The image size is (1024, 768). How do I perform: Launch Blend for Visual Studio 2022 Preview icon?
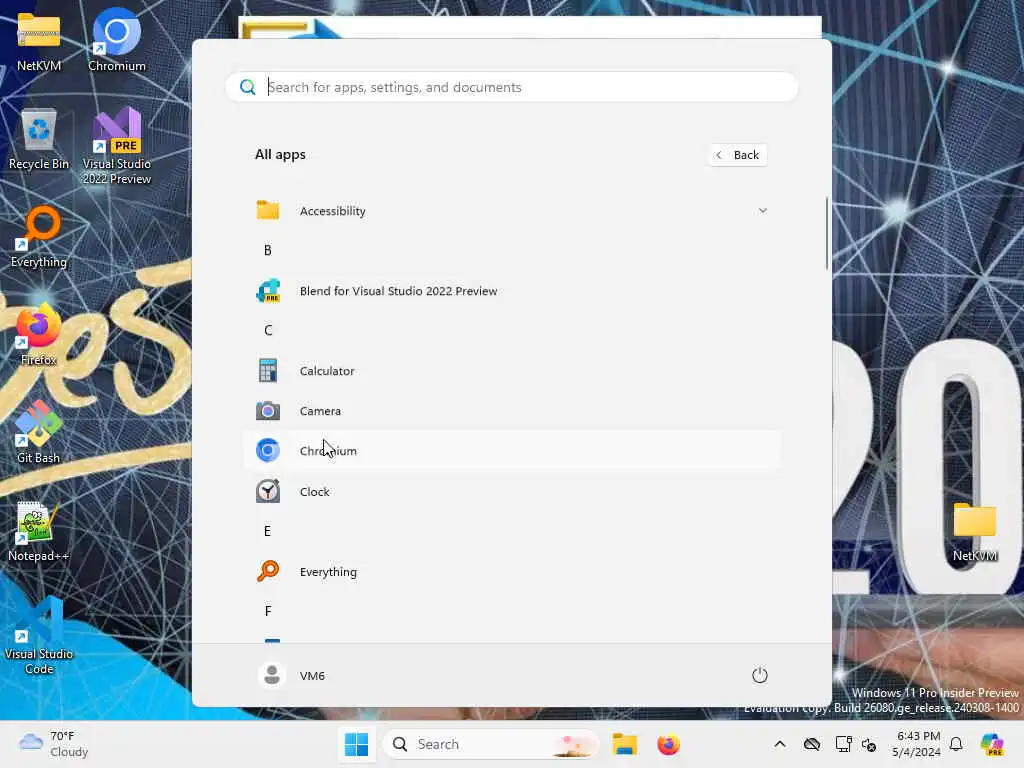pyautogui.click(x=268, y=291)
